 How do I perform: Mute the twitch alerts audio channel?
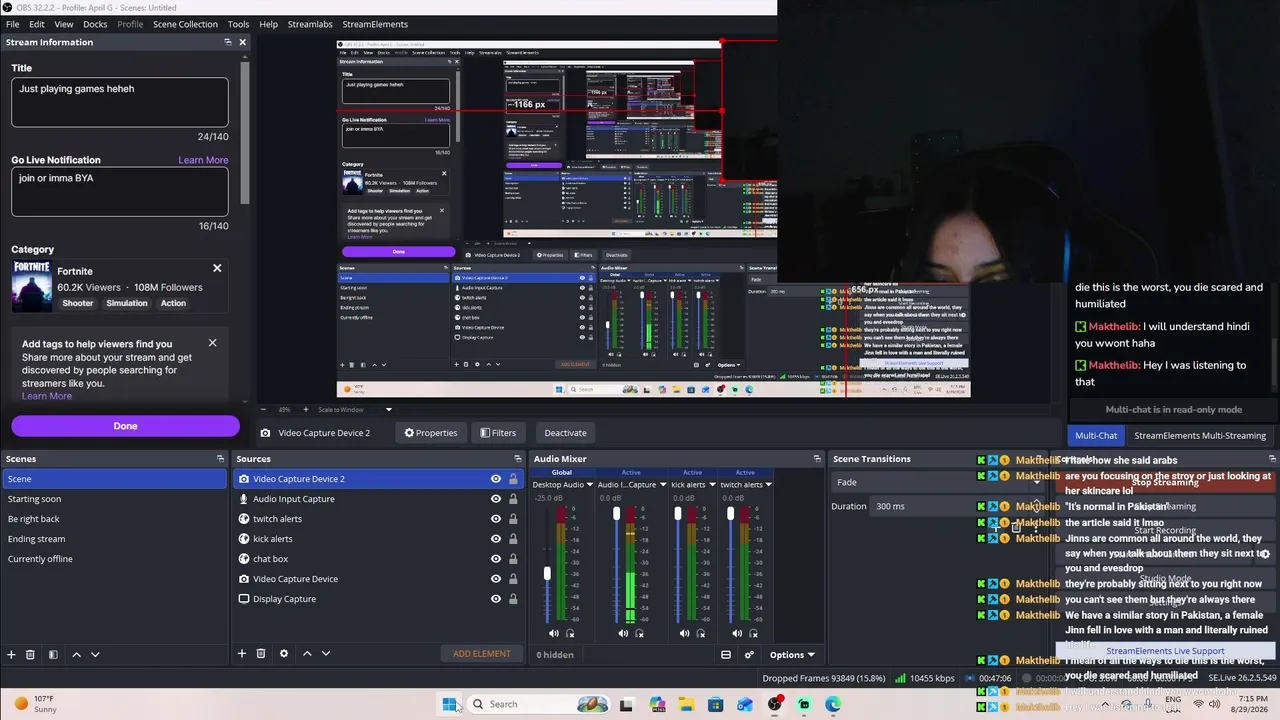tap(737, 633)
